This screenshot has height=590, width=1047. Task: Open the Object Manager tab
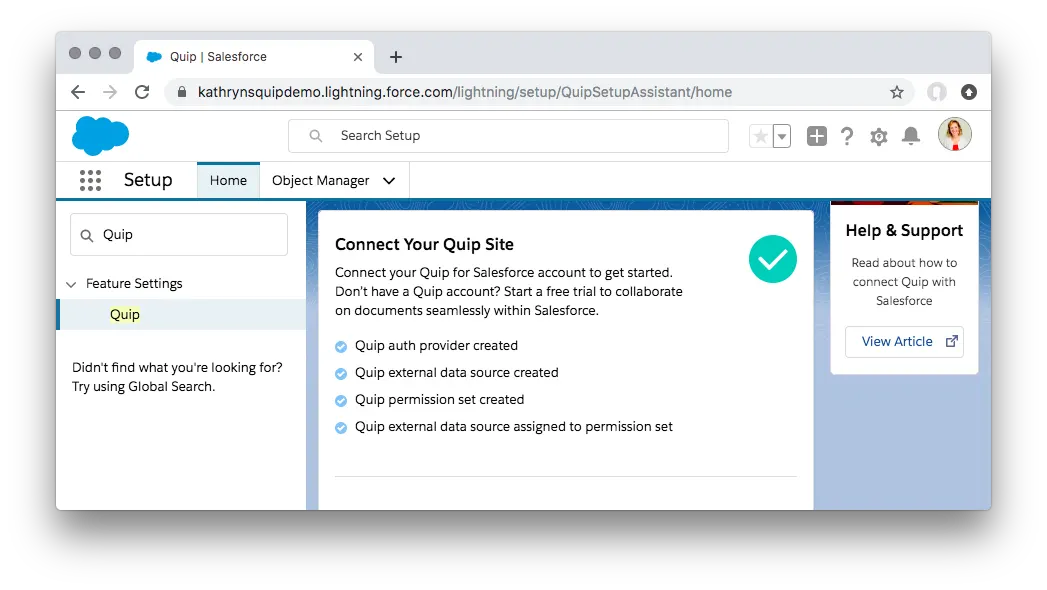(321, 181)
